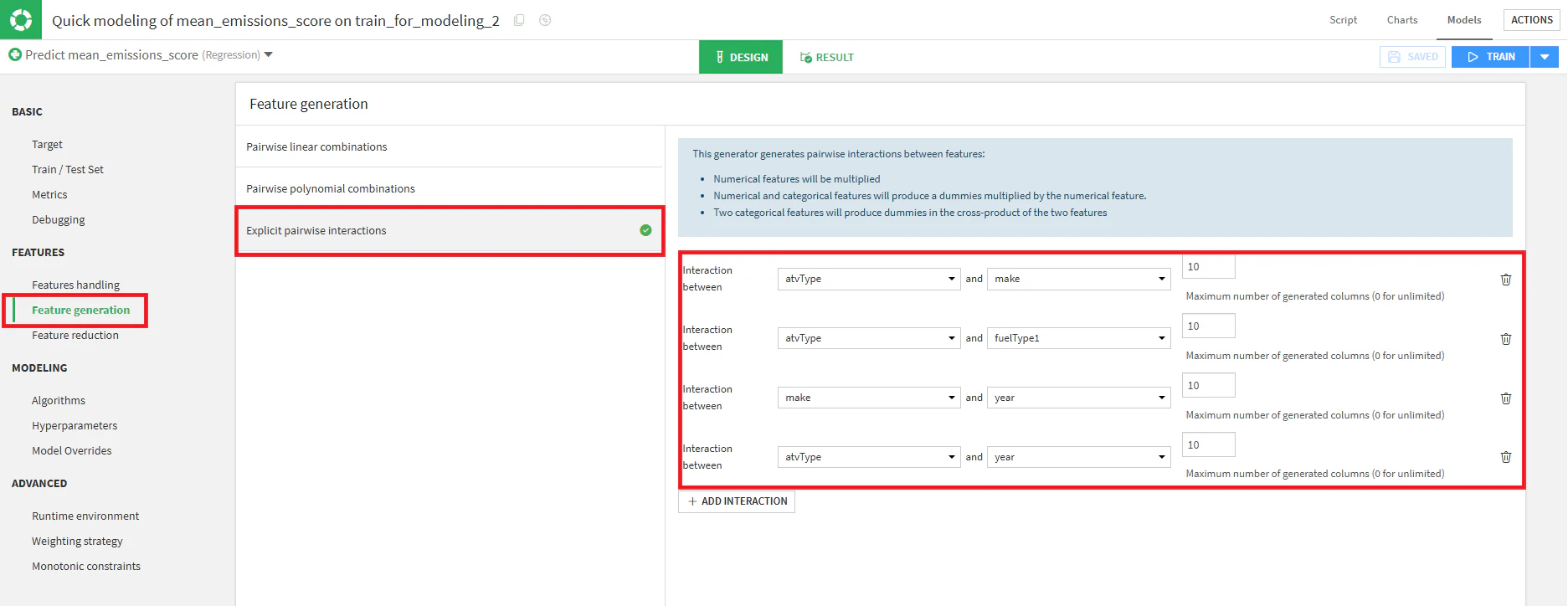The height and width of the screenshot is (606, 1568).
Task: Open Weighting strategy settings
Action: click(77, 542)
